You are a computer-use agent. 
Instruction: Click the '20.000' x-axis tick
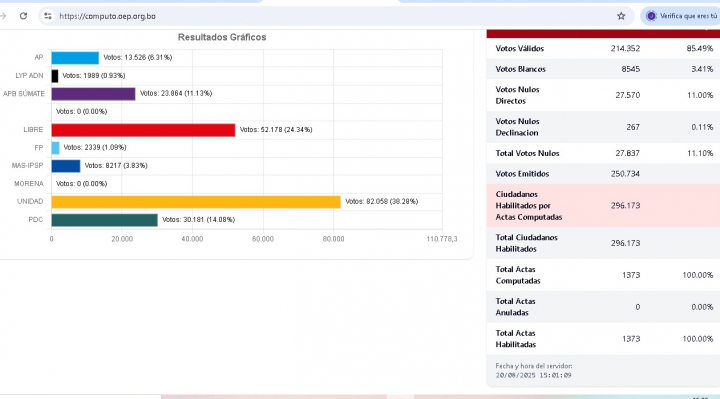tap(122, 239)
